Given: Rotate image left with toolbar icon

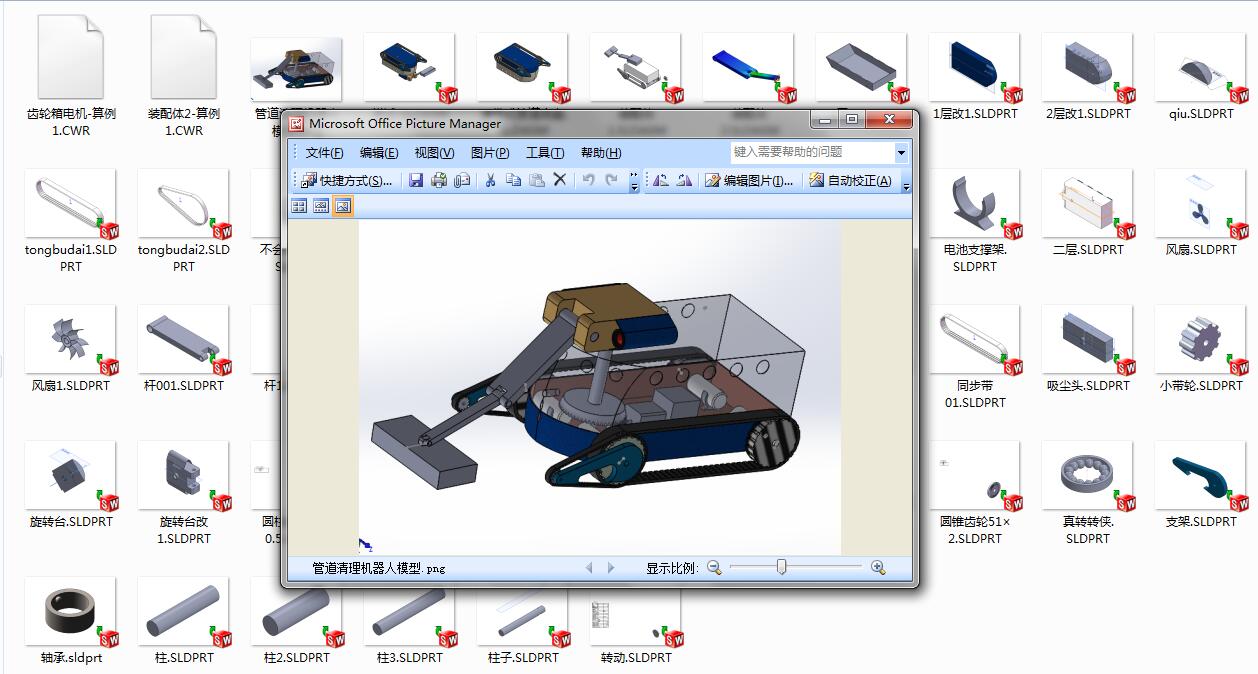Looking at the screenshot, I should tap(661, 181).
